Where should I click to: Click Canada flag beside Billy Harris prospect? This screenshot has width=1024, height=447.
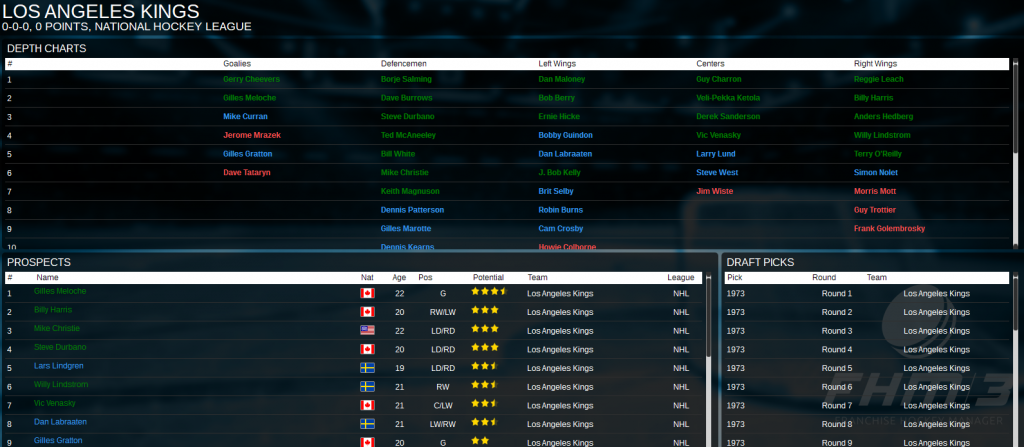(367, 312)
